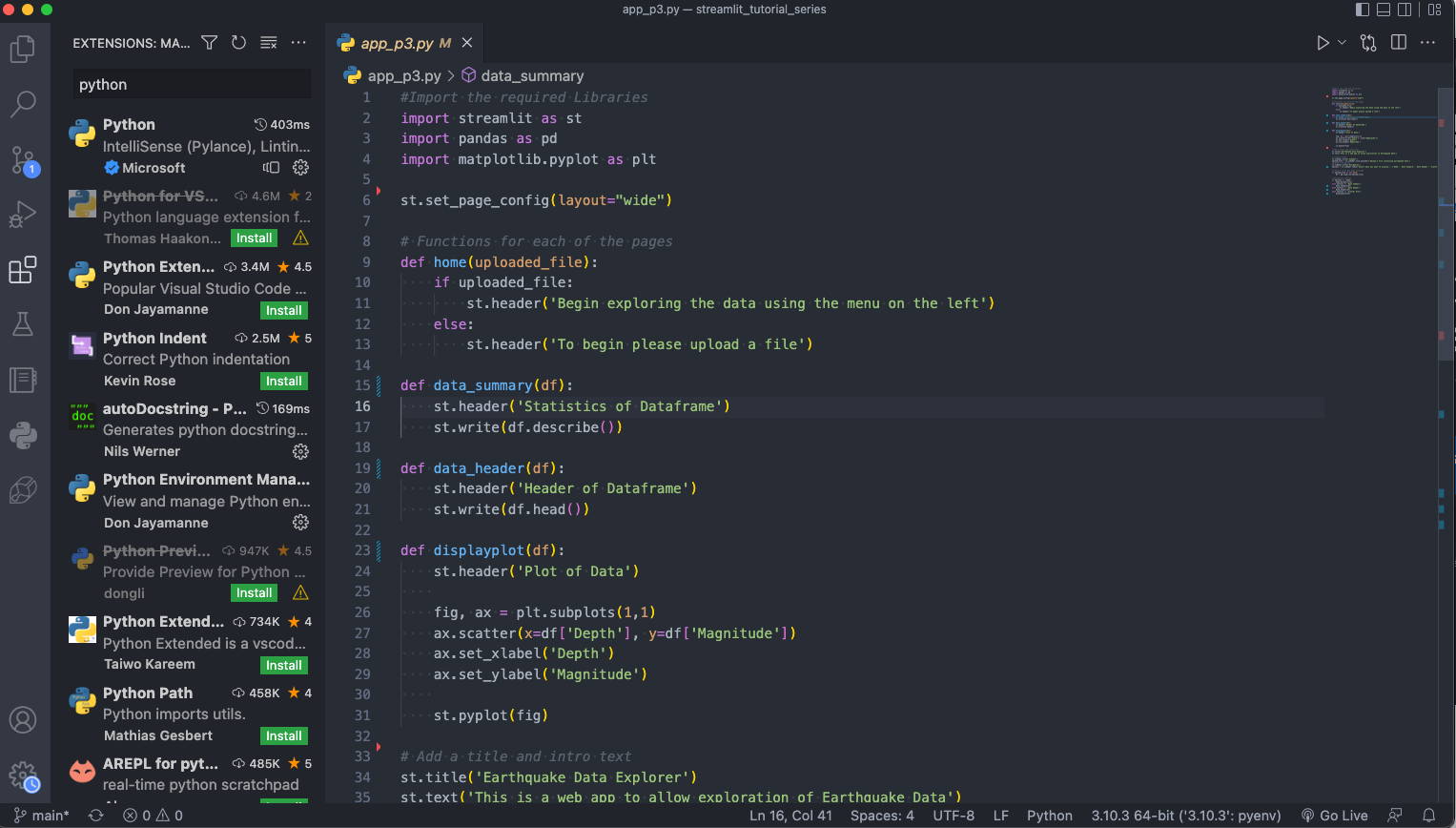Open the Manage gear in activity bar
The height and width of the screenshot is (828, 1456).
click(x=23, y=775)
